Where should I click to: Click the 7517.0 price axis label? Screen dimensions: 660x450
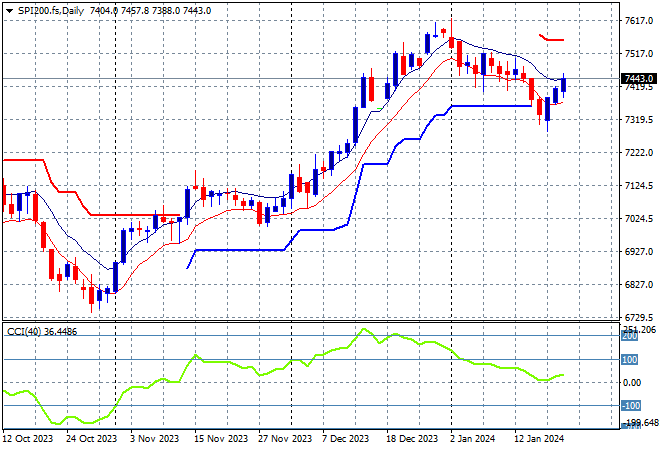click(x=638, y=54)
